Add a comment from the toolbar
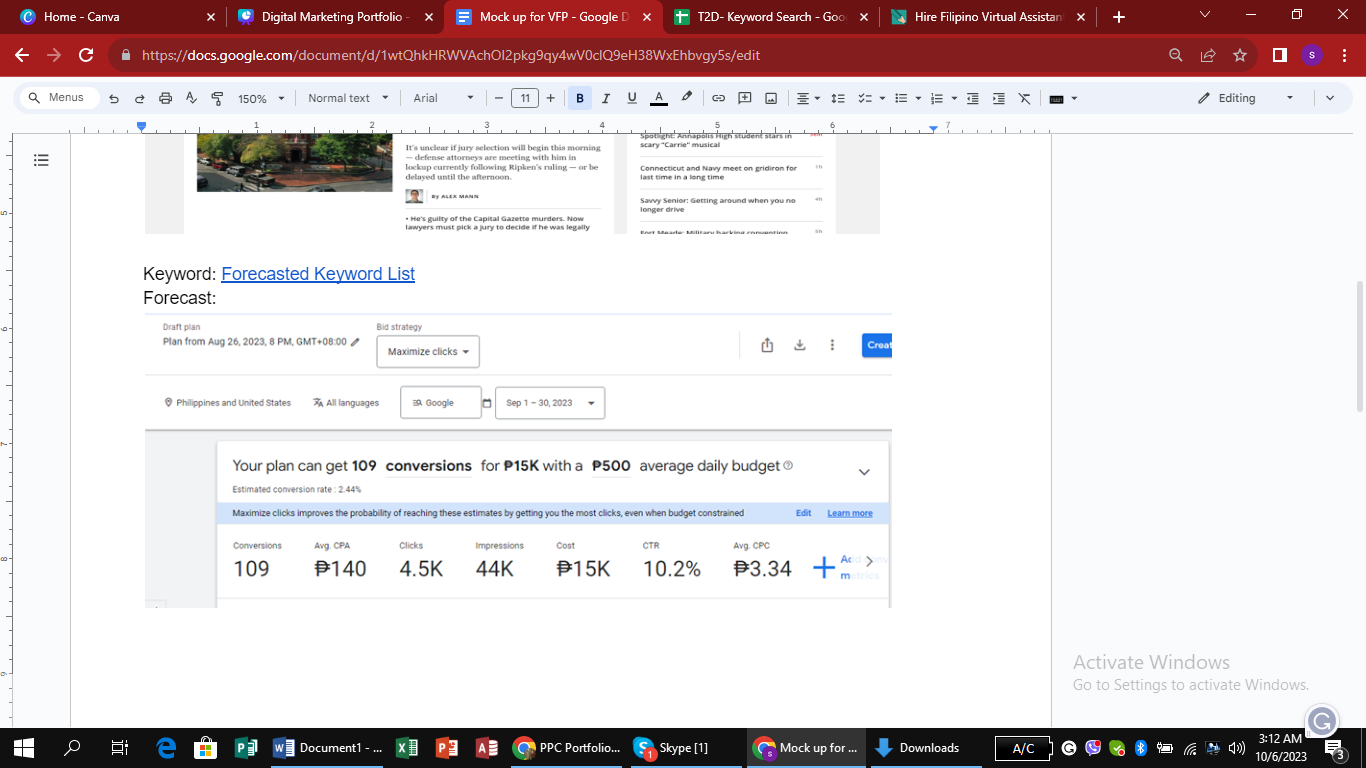Viewport: 1366px width, 768px height. (745, 98)
